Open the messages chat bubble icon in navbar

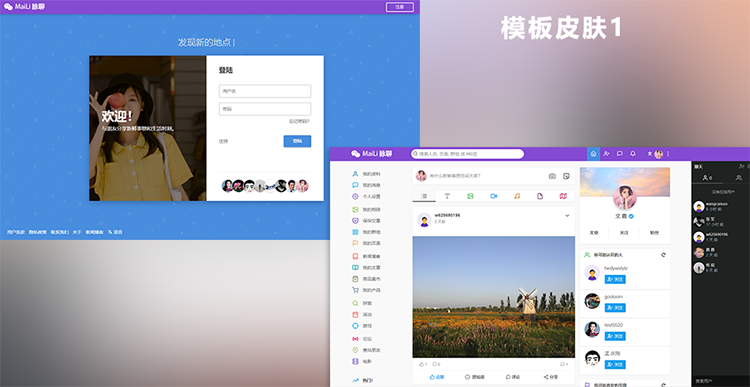coord(619,154)
